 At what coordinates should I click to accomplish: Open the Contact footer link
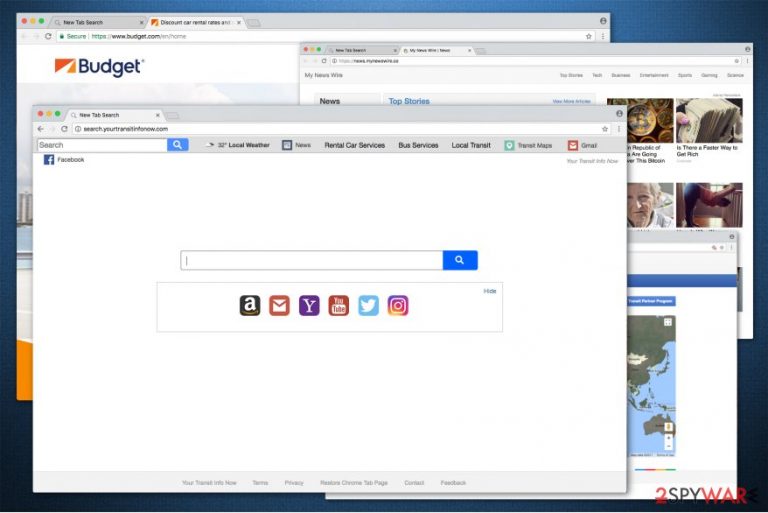point(414,483)
